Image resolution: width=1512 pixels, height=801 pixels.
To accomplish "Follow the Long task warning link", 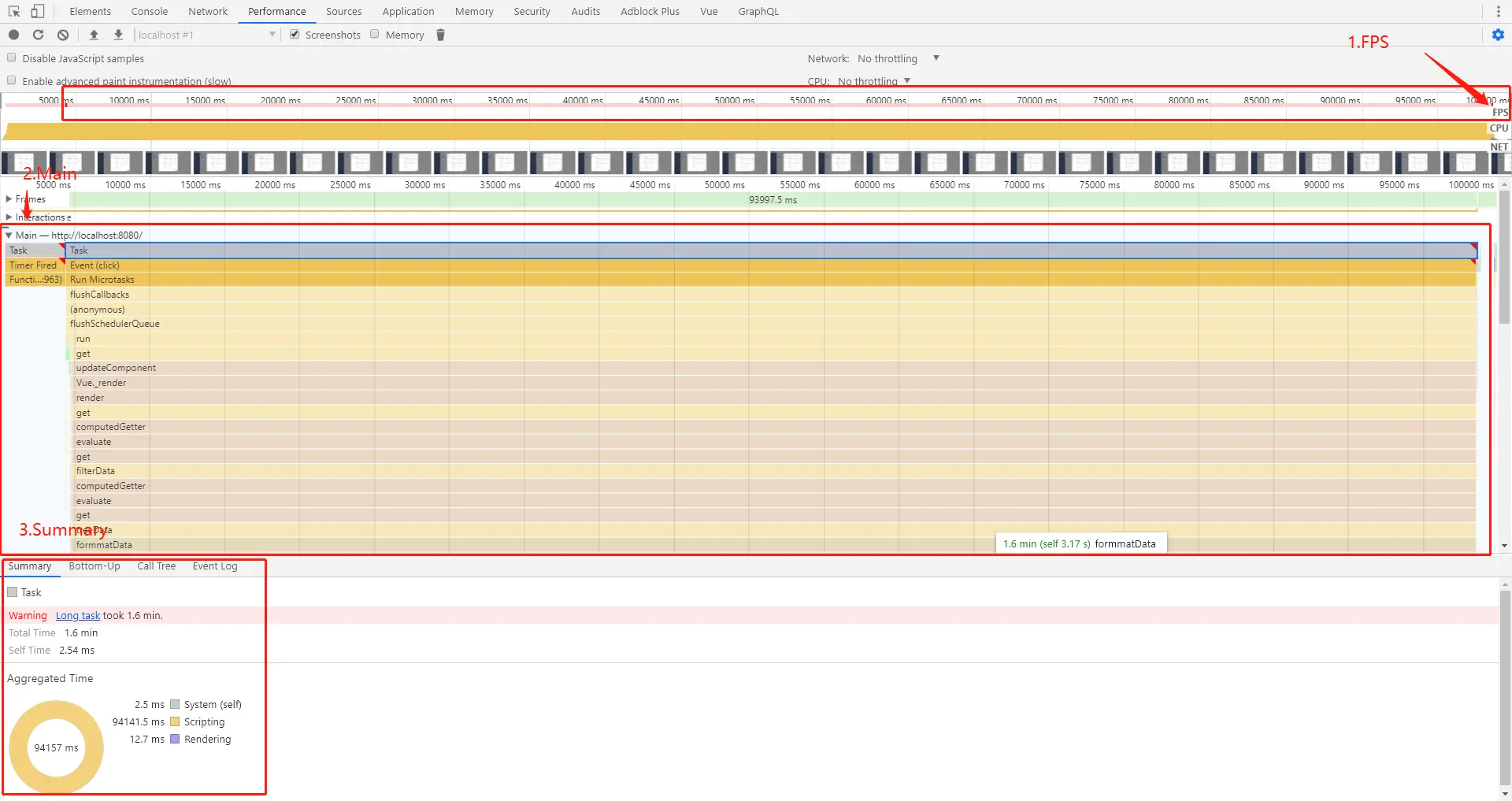I will pyautogui.click(x=78, y=616).
